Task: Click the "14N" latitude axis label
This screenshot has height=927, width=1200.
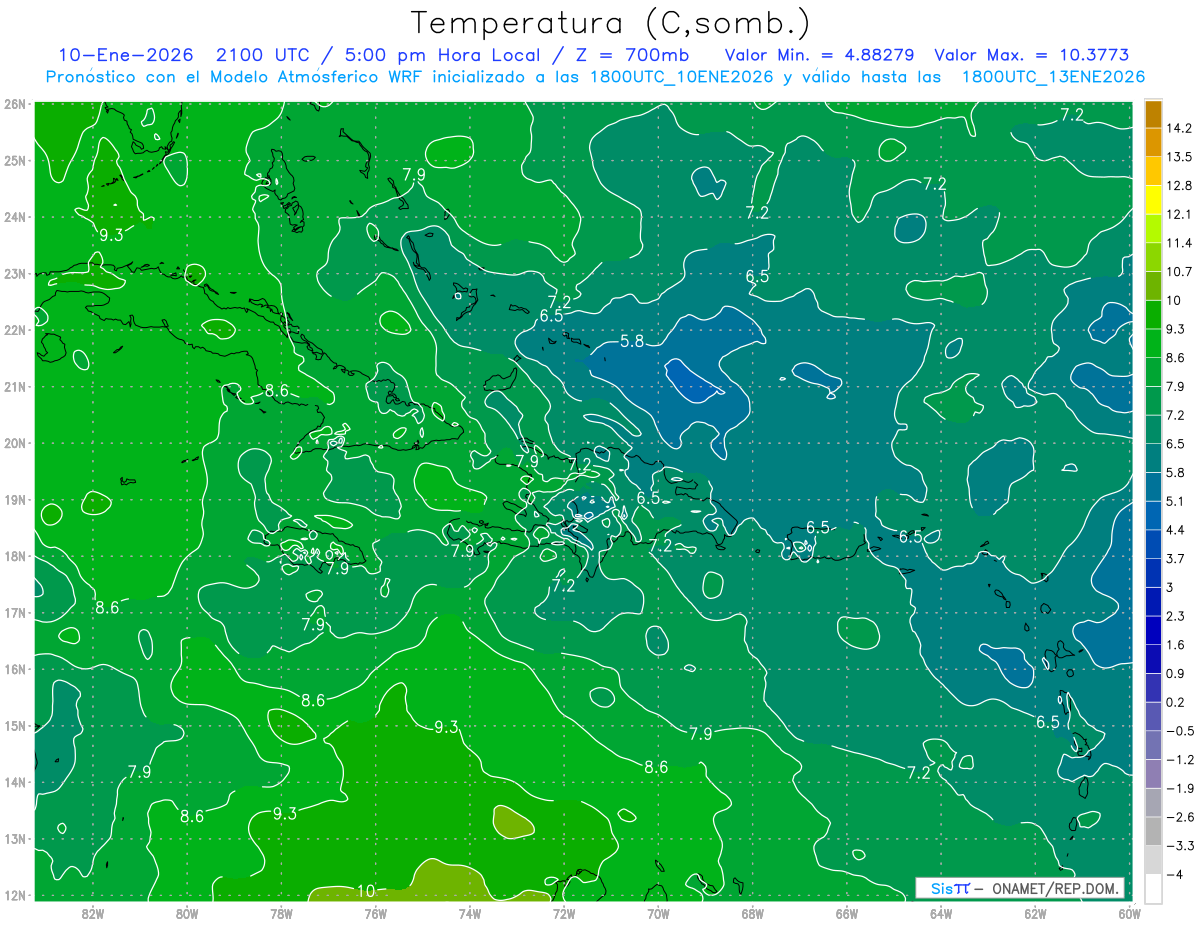Action: click(15, 782)
